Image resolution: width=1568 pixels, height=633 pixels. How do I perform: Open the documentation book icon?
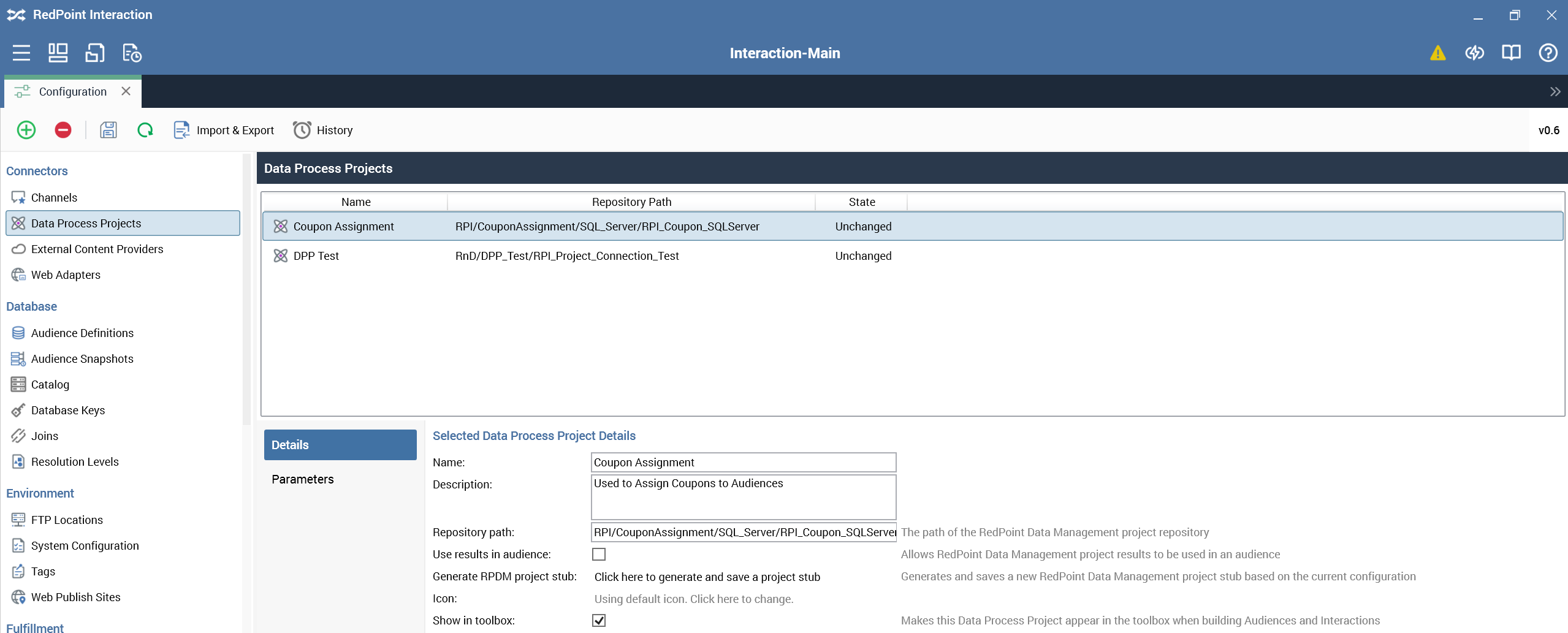pos(1511,53)
